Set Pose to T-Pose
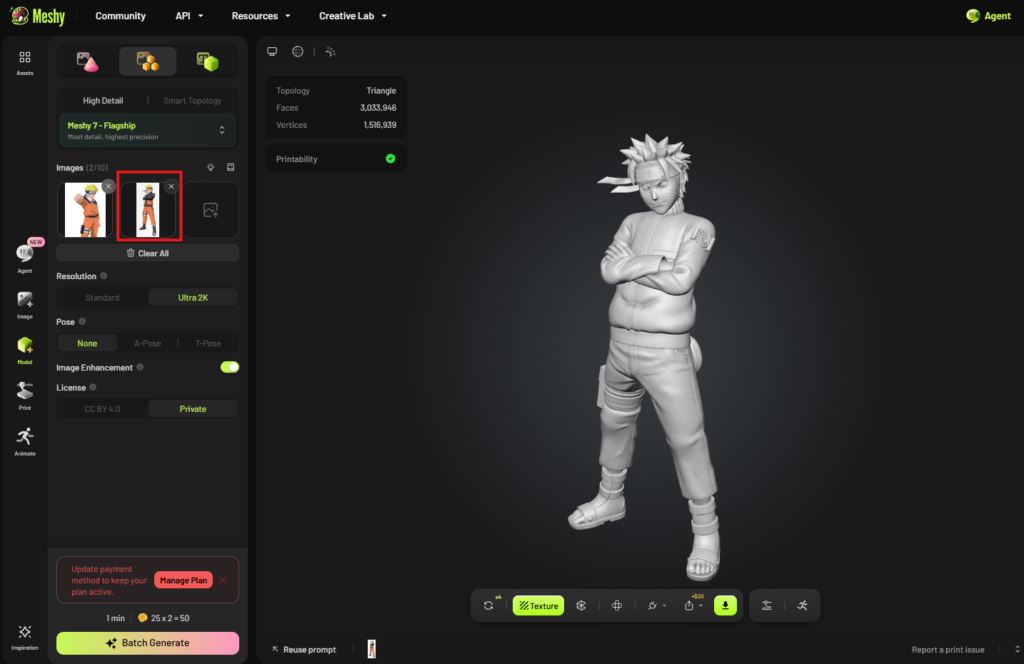The image size is (1024, 664). (x=208, y=343)
